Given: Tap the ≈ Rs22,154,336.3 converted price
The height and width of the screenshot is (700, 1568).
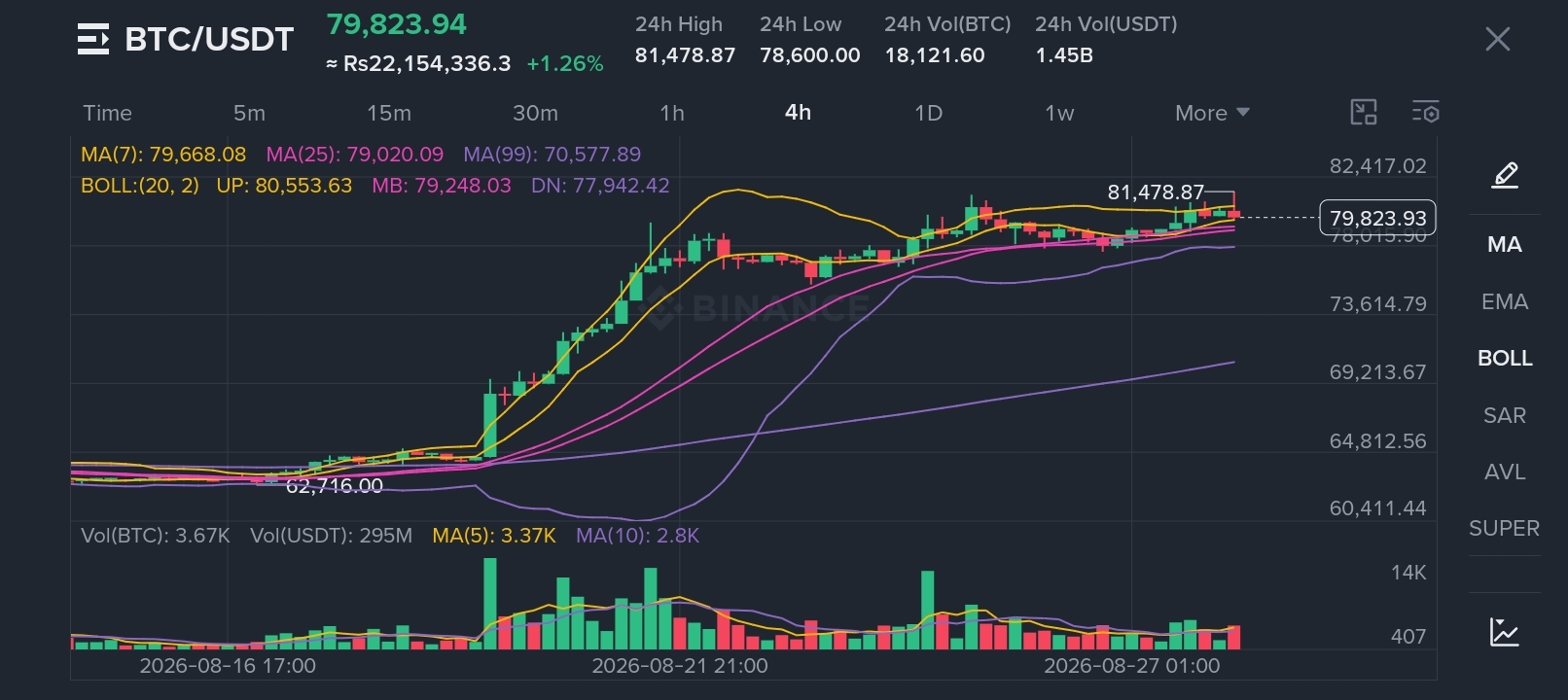Looking at the screenshot, I should click(418, 64).
